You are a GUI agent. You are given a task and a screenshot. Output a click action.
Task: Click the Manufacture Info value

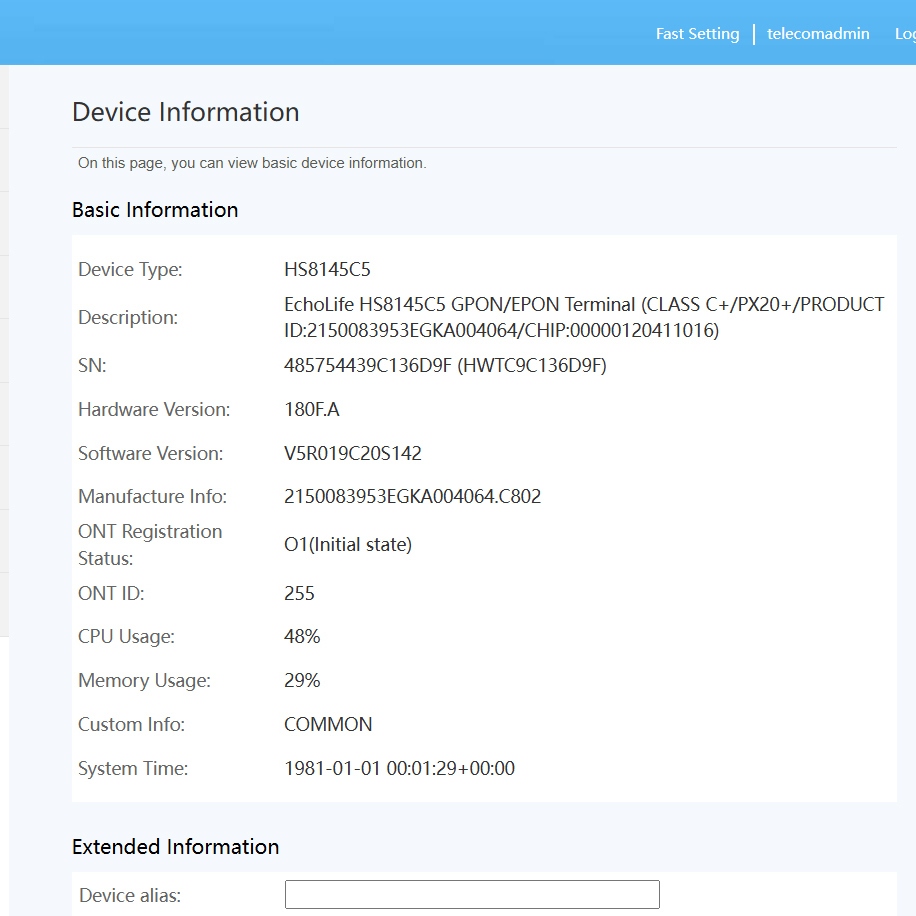(x=412, y=497)
